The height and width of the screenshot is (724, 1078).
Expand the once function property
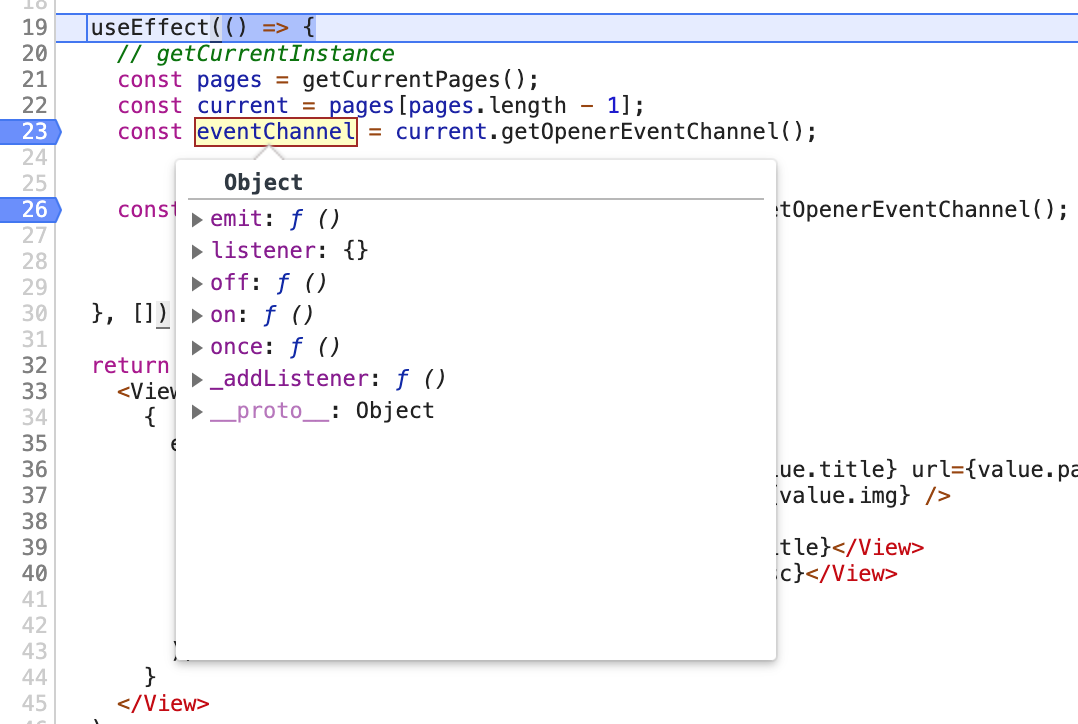pos(197,348)
